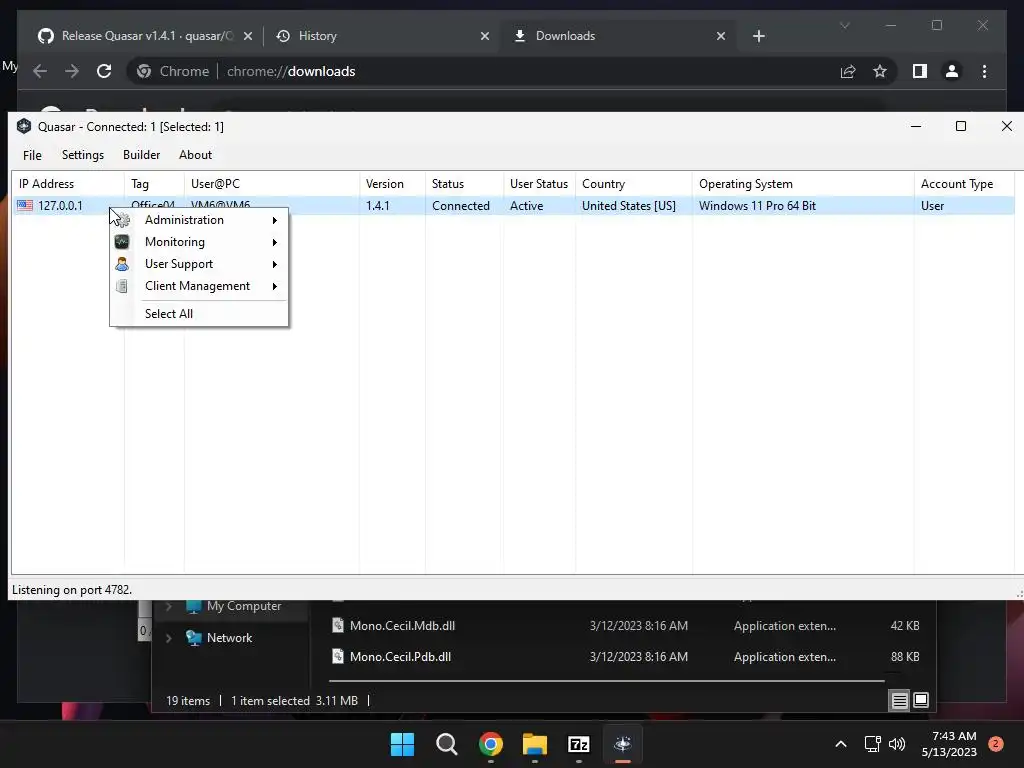Click the Connected status cell
This screenshot has width=1024, height=768.
pos(460,206)
